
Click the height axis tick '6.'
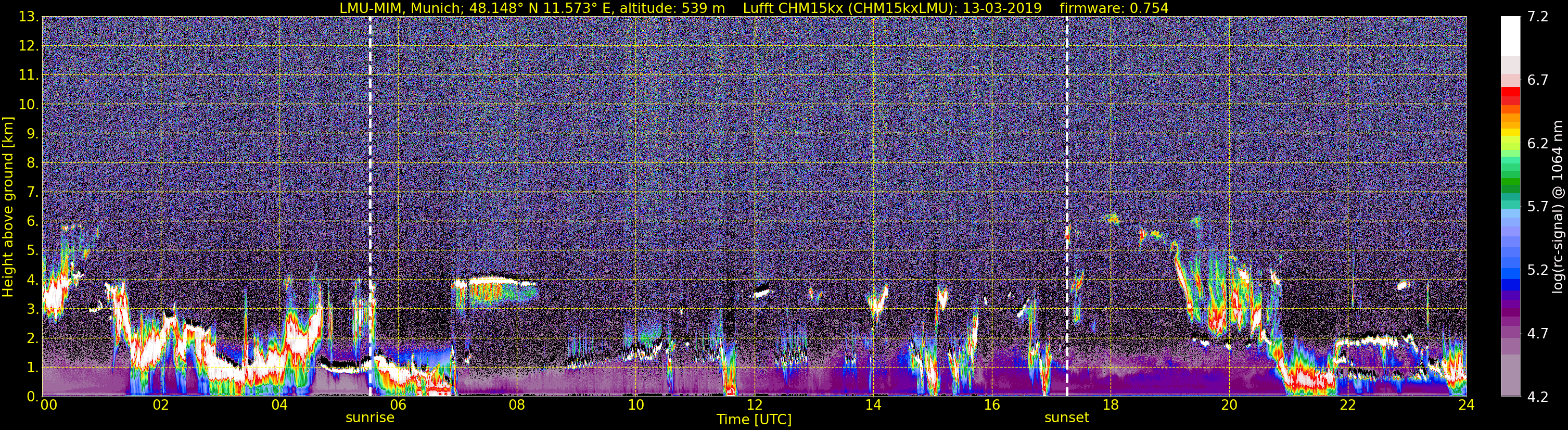[x=33, y=221]
